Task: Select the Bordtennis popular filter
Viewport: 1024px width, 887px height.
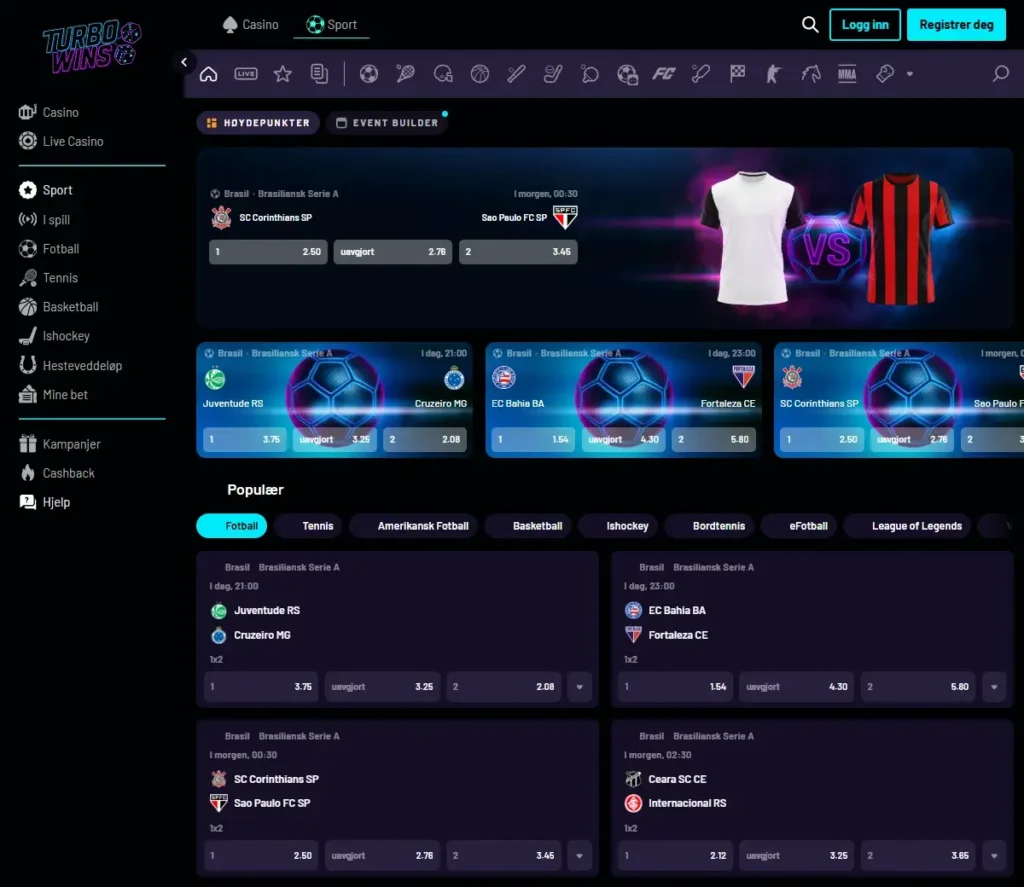Action: (x=710, y=526)
